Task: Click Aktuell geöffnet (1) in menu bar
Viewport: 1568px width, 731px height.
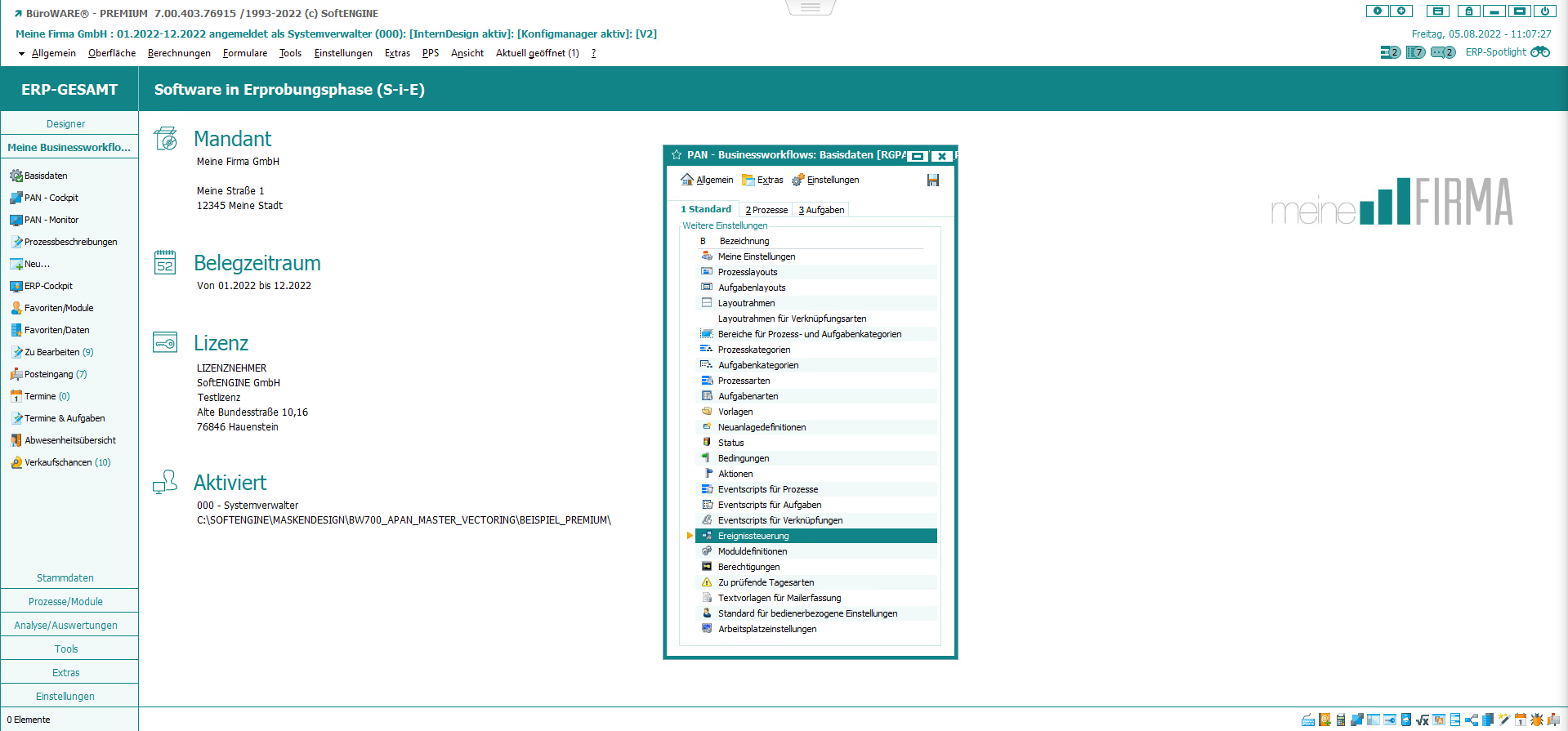Action: [537, 53]
